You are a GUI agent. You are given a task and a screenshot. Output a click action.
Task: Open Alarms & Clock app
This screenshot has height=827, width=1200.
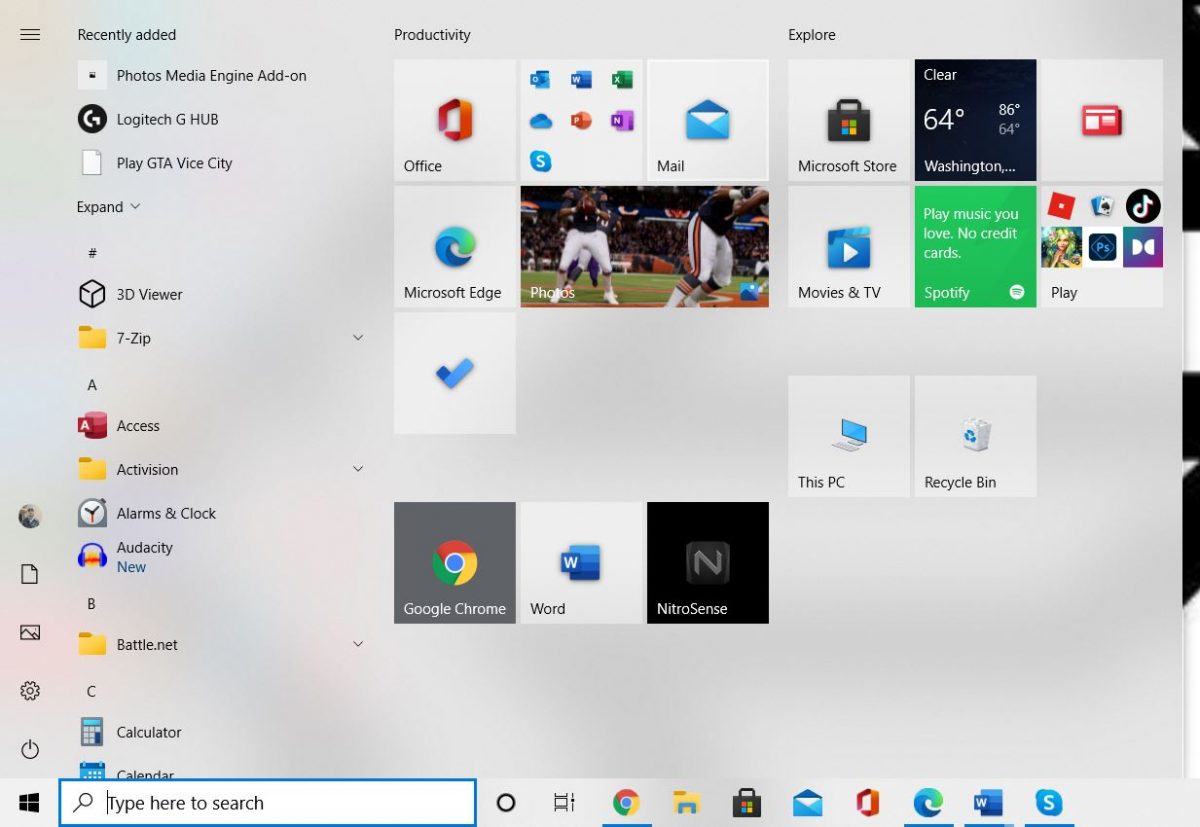(221, 513)
